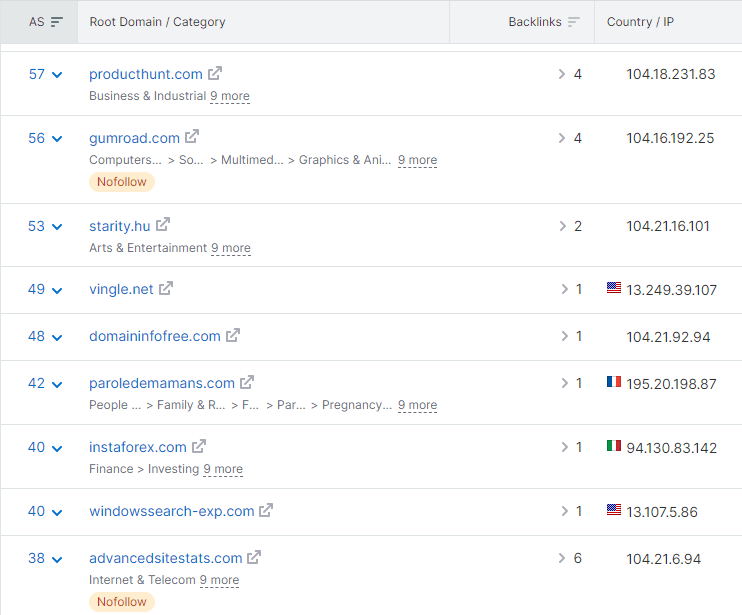The width and height of the screenshot is (742, 615).
Task: Click Business & Industrial category text
Action: [x=148, y=96]
